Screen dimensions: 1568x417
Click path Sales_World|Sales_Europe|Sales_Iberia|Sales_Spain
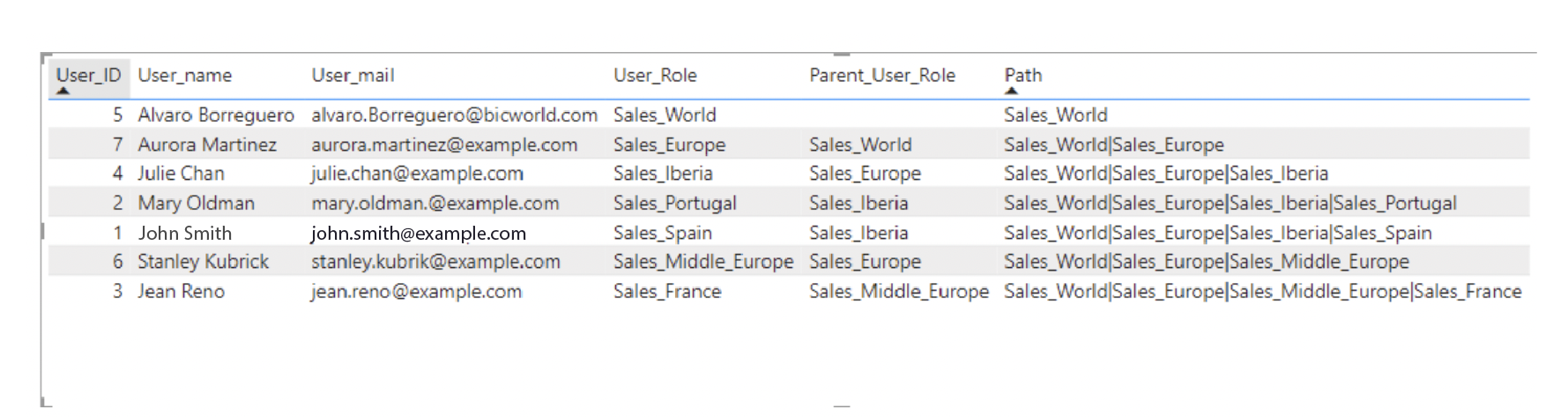(x=1217, y=234)
